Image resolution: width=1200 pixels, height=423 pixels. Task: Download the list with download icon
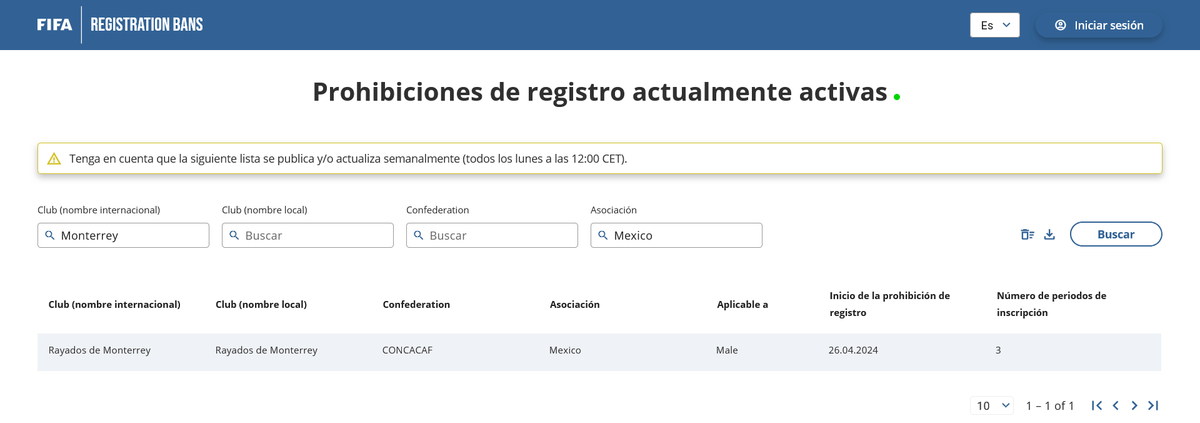(1049, 235)
